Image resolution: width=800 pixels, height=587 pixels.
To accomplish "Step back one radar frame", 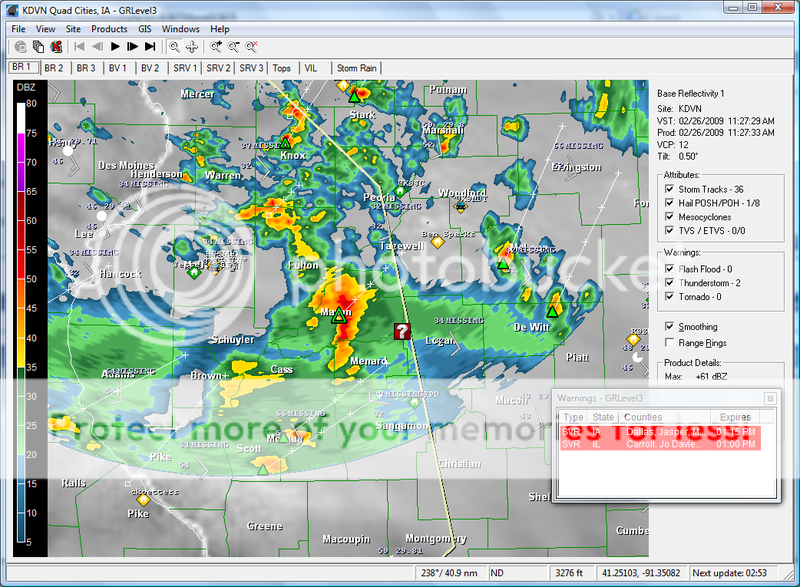I will (x=97, y=47).
